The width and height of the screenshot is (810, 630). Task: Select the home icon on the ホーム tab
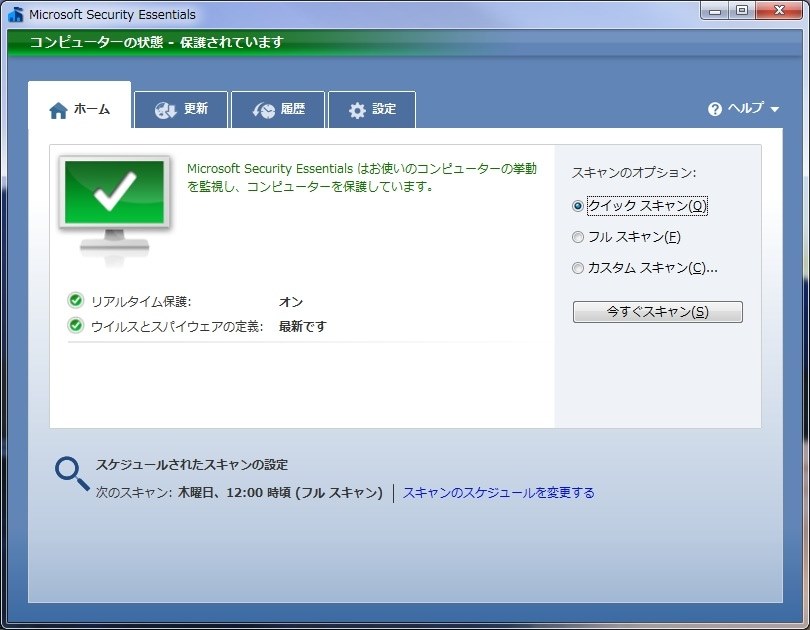58,110
